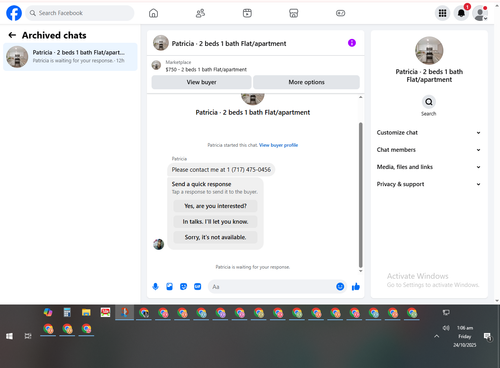Click the volume speaker tray icon
Viewport: 500px width, 368px height.
coord(446,328)
